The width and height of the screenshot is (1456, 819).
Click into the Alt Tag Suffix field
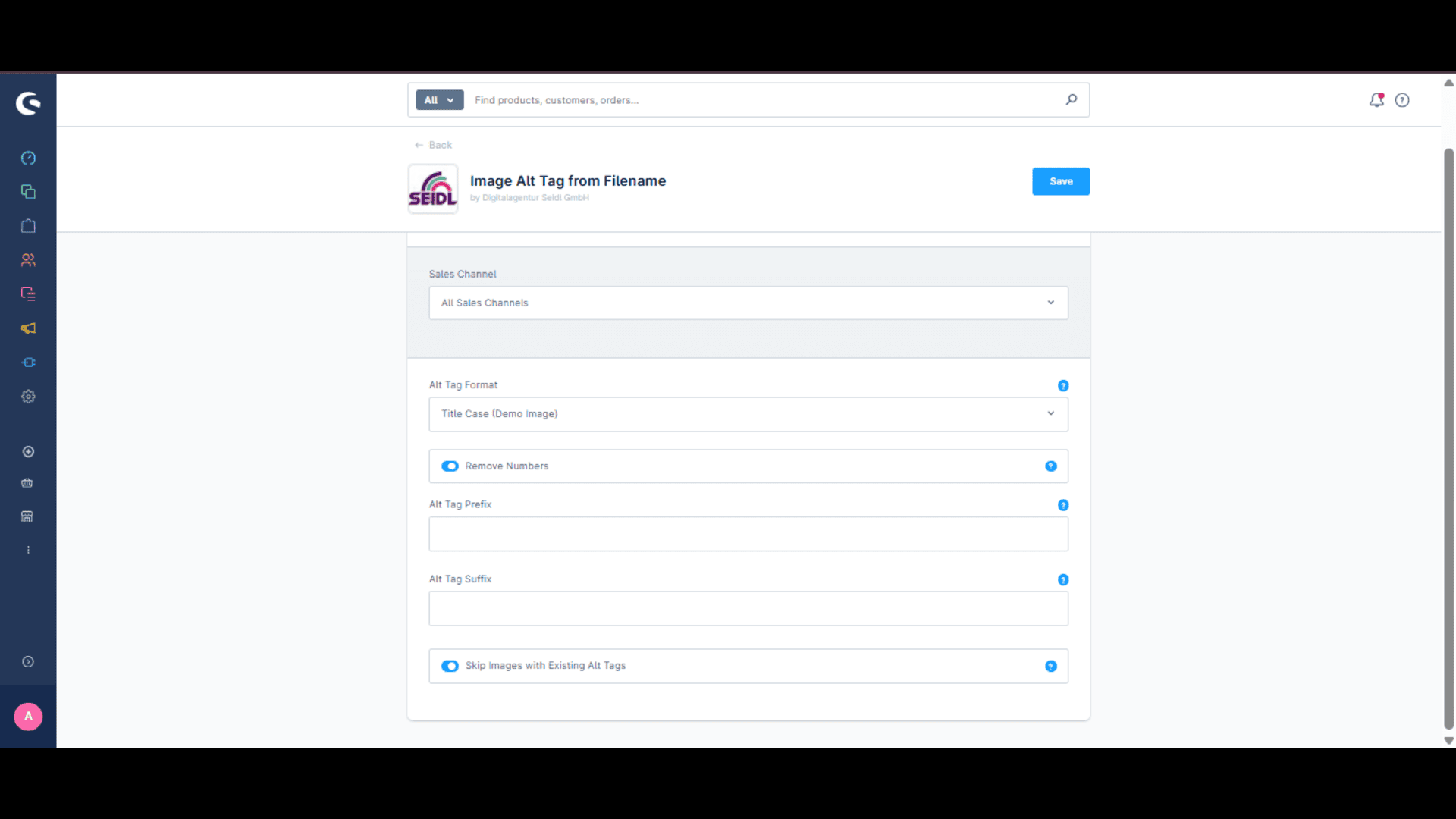748,609
